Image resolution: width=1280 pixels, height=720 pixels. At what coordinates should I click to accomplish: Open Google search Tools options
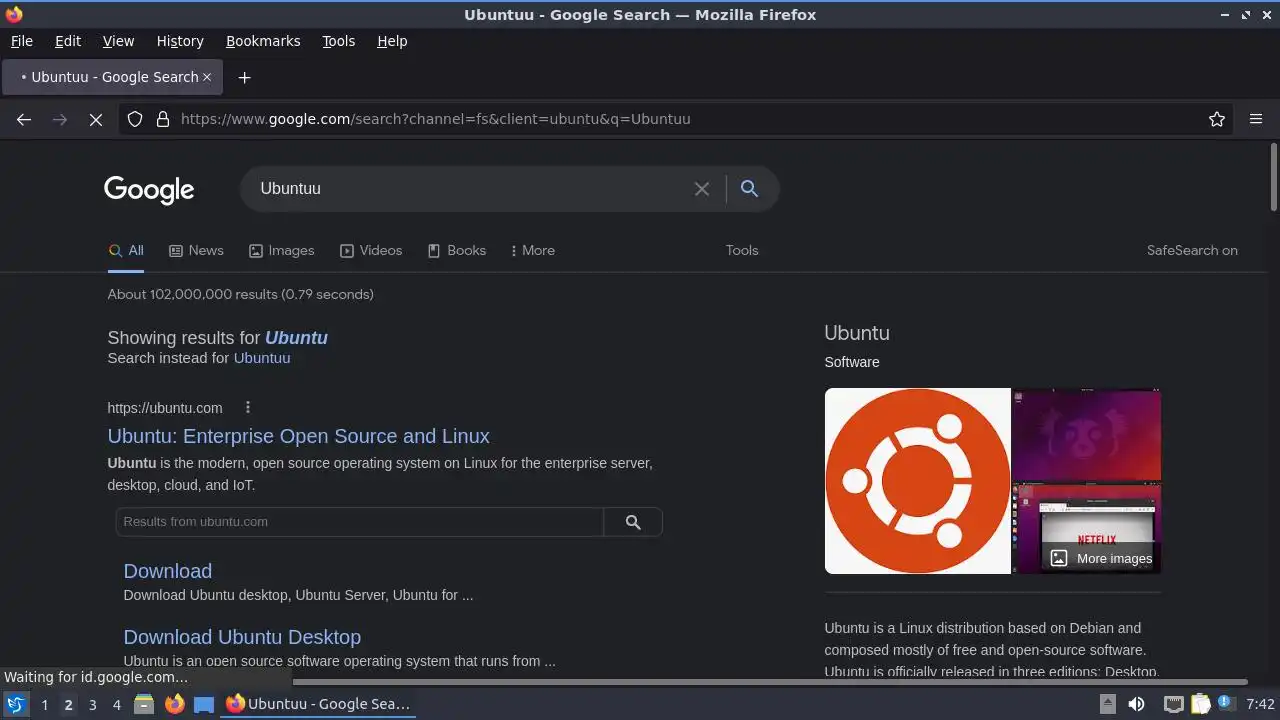coord(742,250)
